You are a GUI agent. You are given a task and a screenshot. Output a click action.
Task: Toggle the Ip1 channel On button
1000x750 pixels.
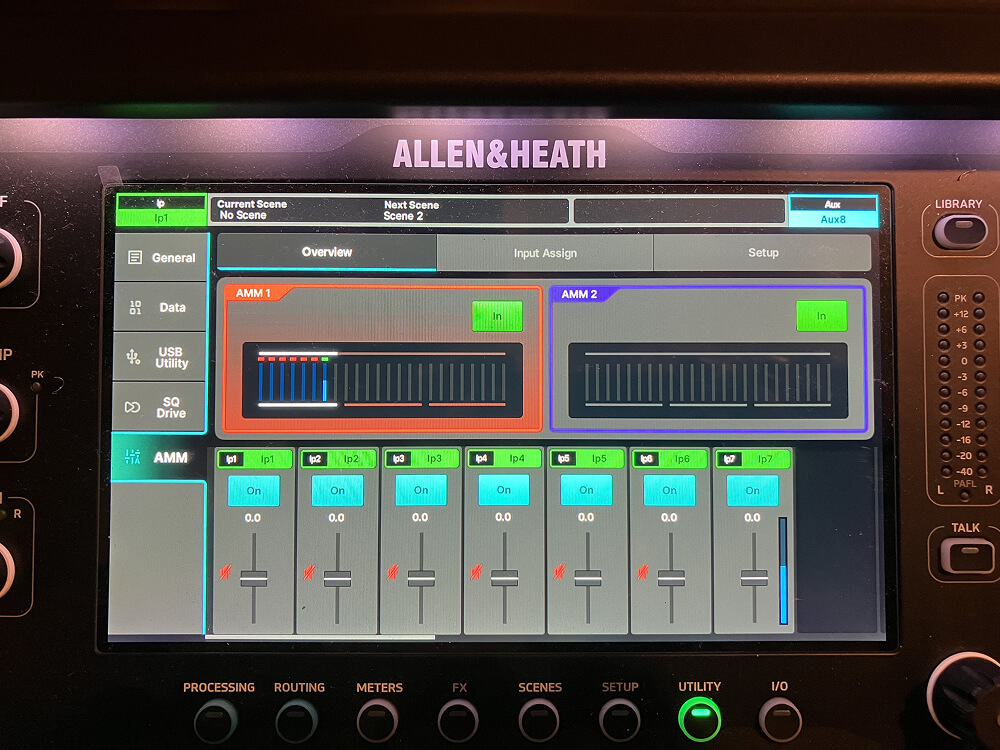(x=254, y=490)
